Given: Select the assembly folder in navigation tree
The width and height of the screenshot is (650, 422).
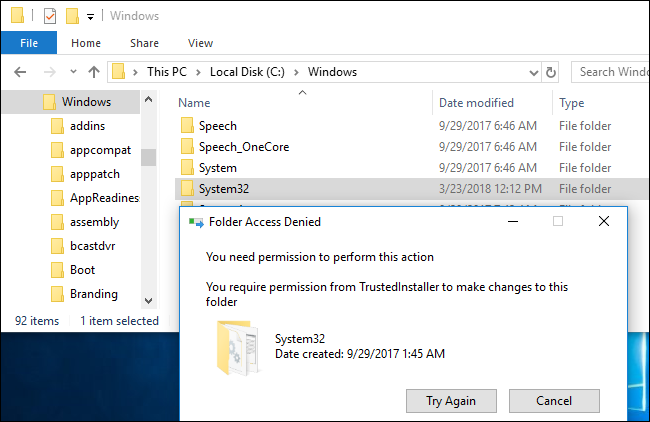Looking at the screenshot, I should pos(94,222).
